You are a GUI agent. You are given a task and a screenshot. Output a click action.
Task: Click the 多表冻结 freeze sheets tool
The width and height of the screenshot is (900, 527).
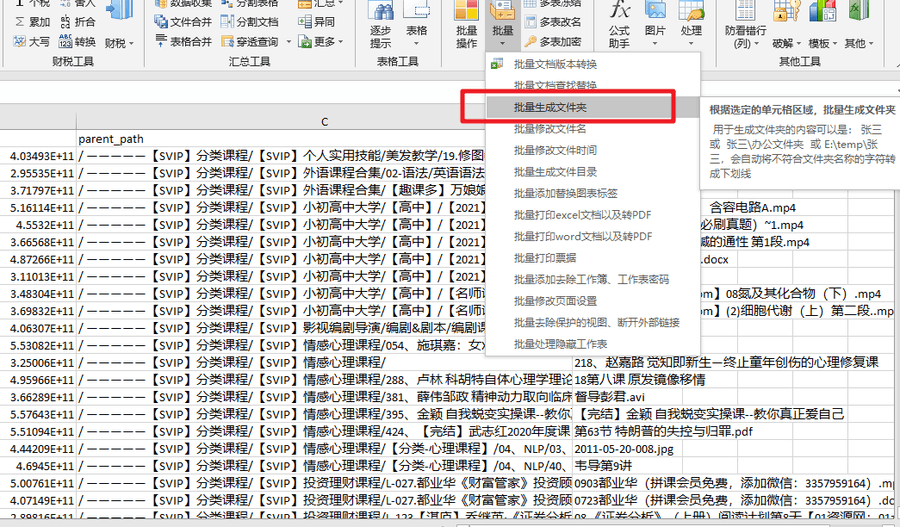click(553, 3)
